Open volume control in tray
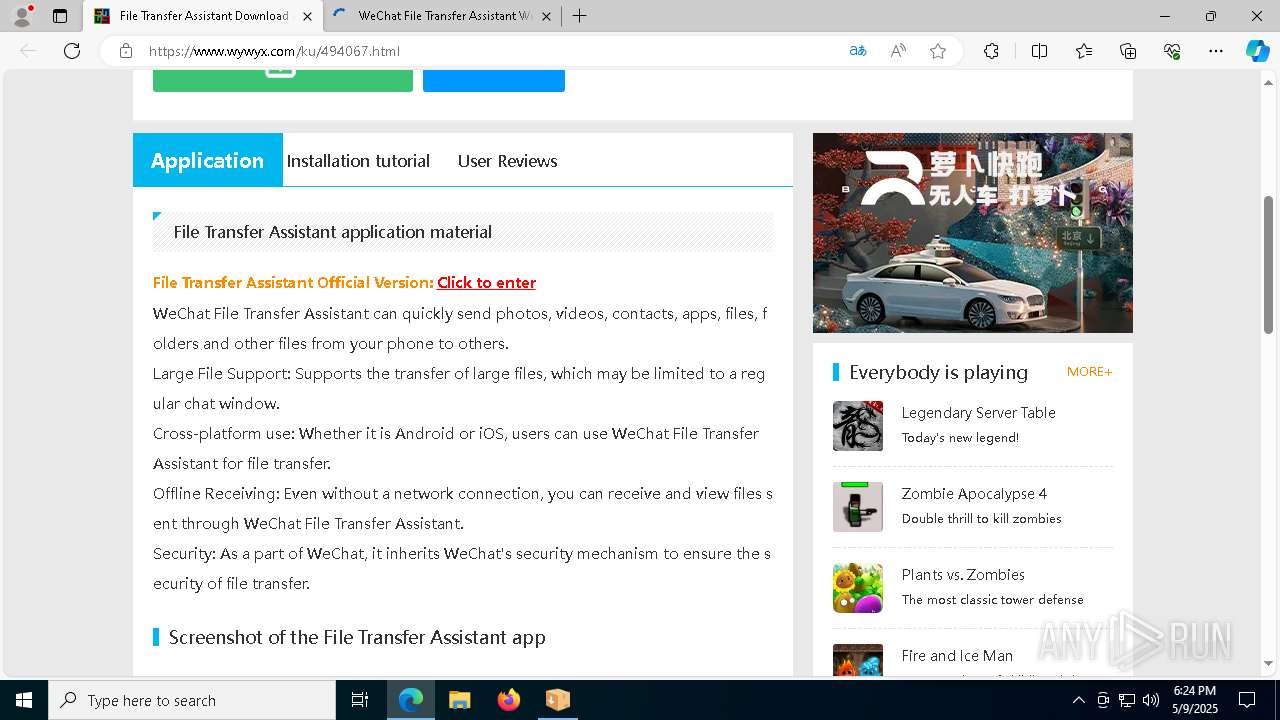1280x720 pixels. tap(1151, 700)
